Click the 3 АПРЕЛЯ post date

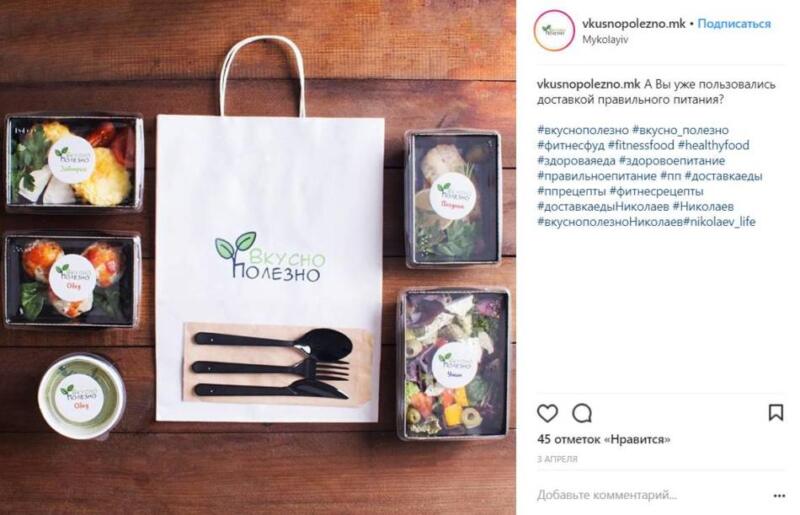[x=557, y=459]
